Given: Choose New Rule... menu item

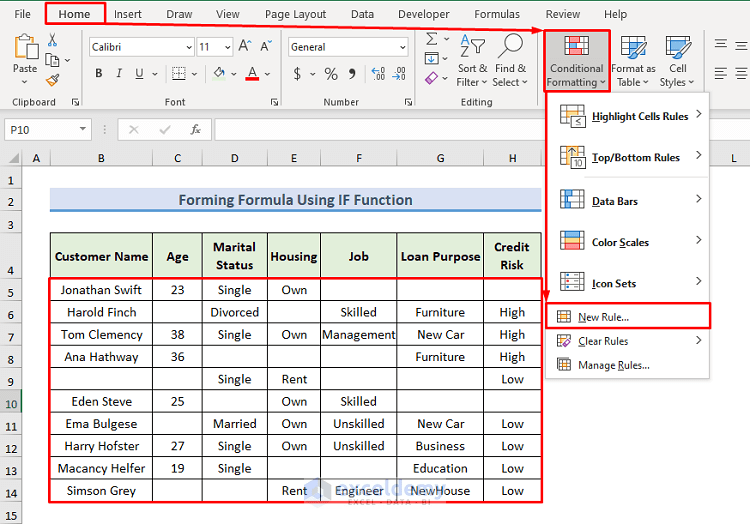Looking at the screenshot, I should (628, 317).
